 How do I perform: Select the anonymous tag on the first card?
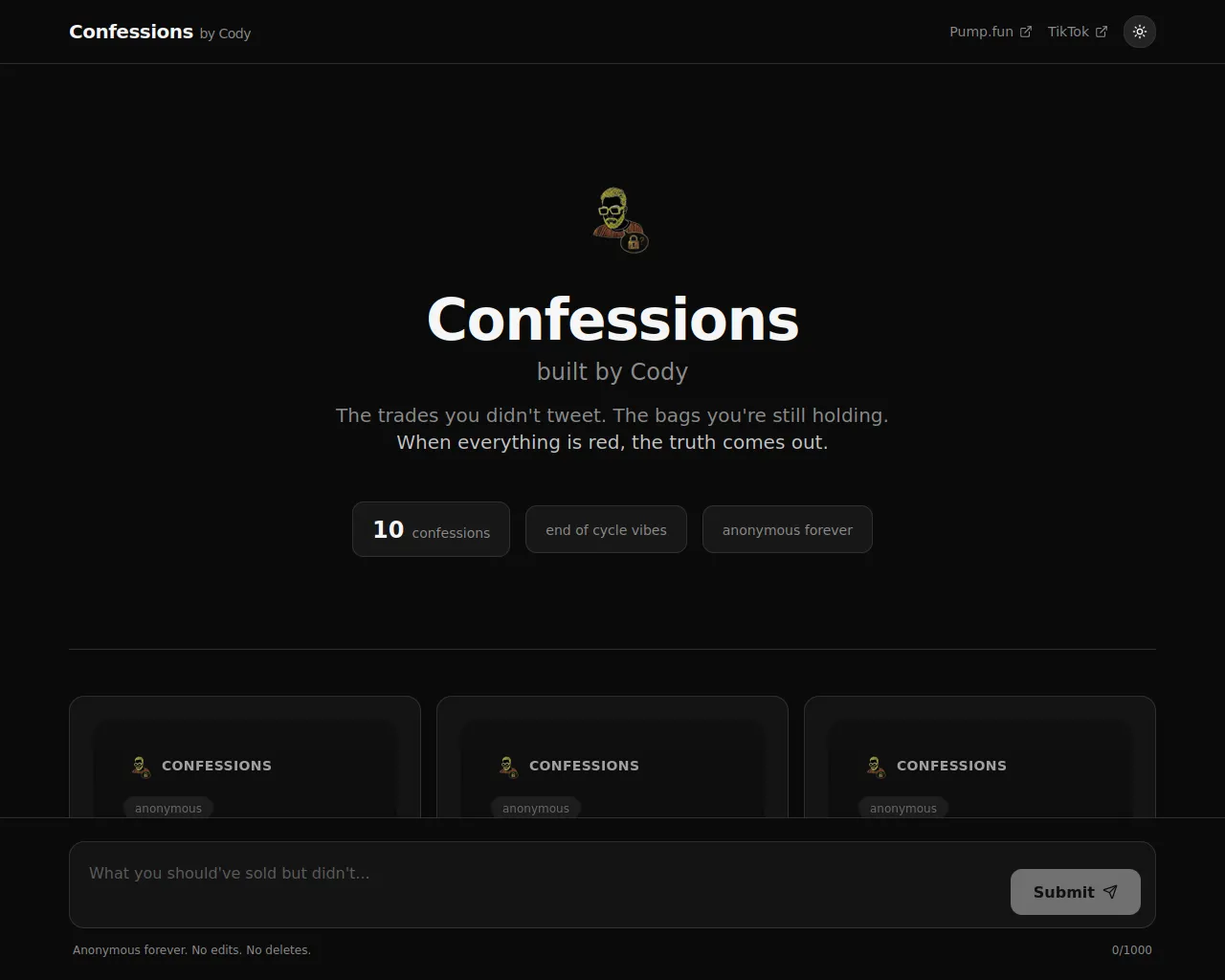168,808
